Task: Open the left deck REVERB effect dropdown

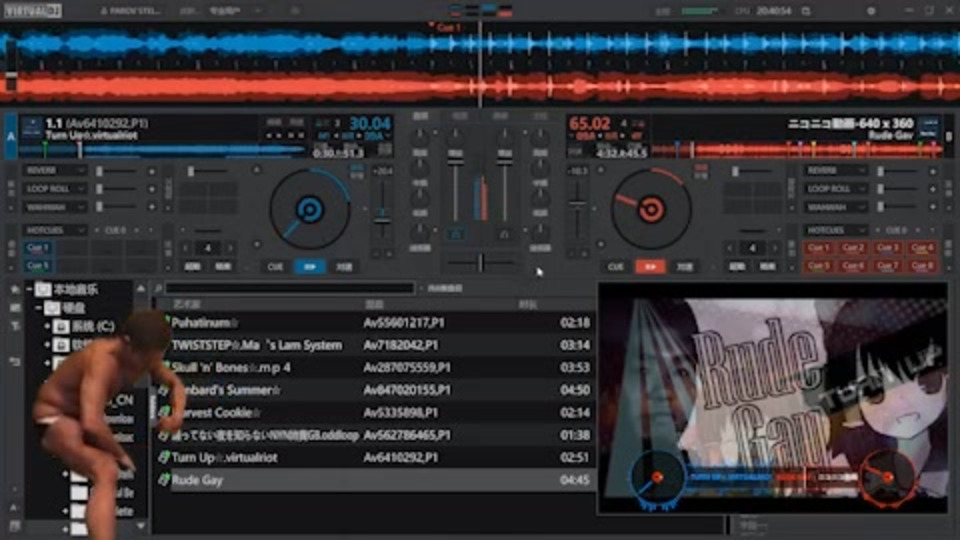Action: 54,170
